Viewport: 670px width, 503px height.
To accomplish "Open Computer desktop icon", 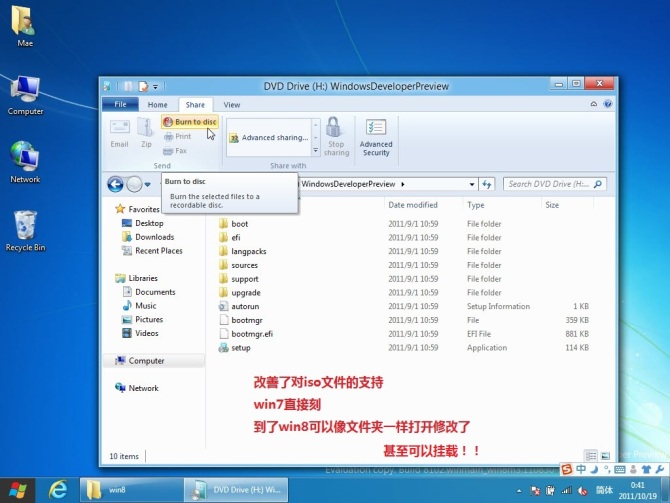I will 25,96.
